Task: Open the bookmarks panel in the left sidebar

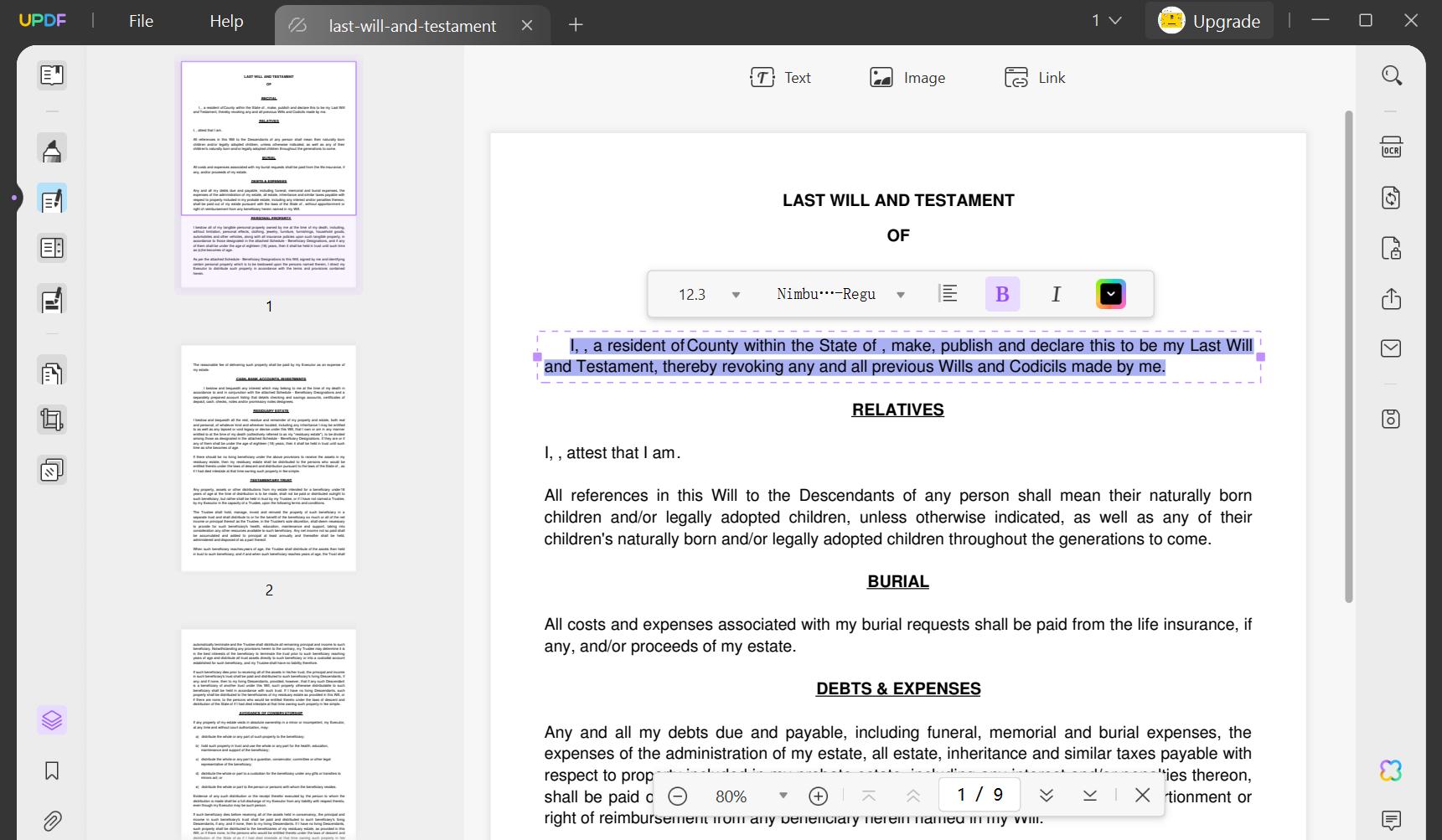Action: click(x=52, y=771)
